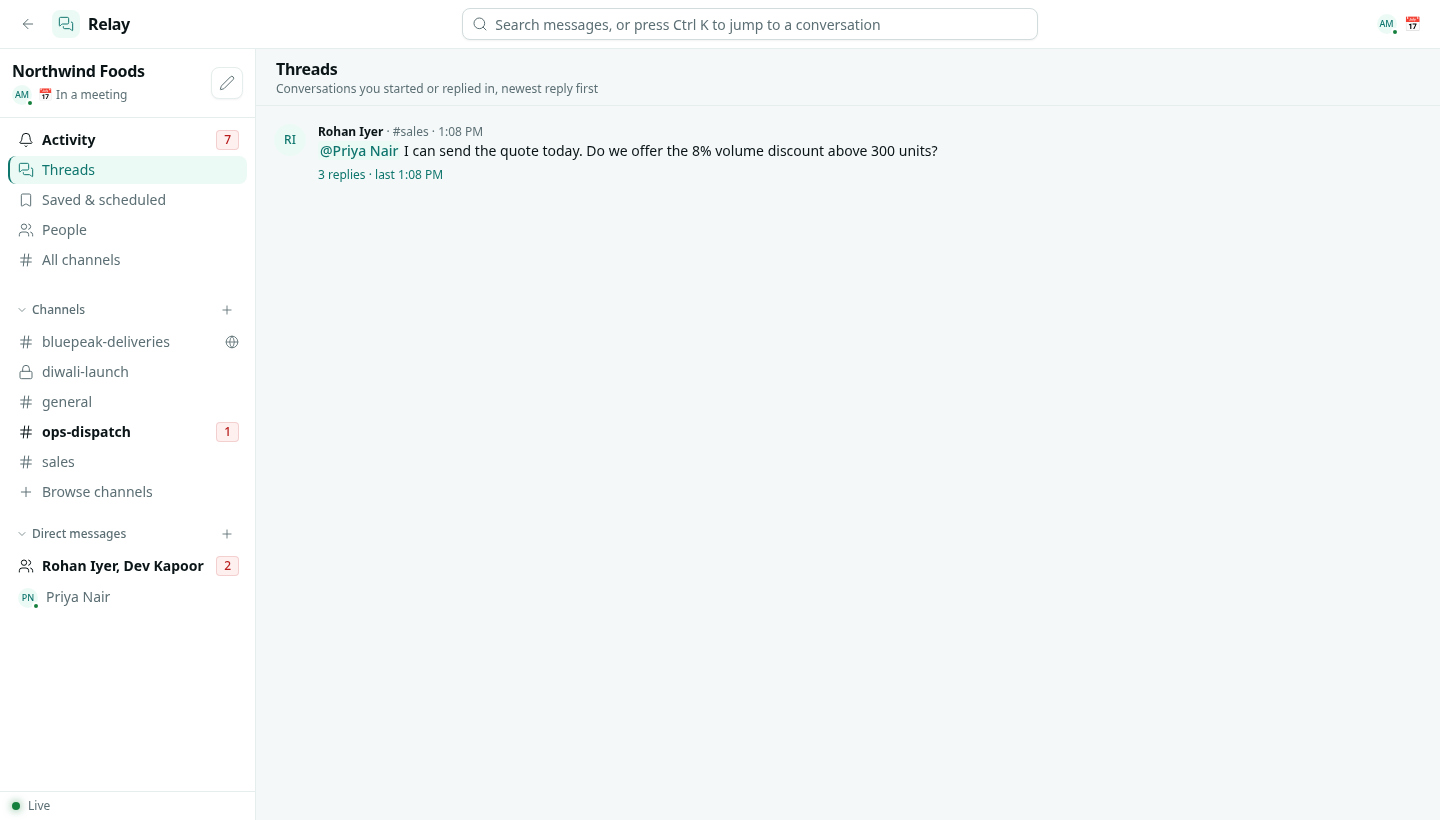Go to People in the sidebar
Image resolution: width=1440 pixels, height=820 pixels.
127,230
